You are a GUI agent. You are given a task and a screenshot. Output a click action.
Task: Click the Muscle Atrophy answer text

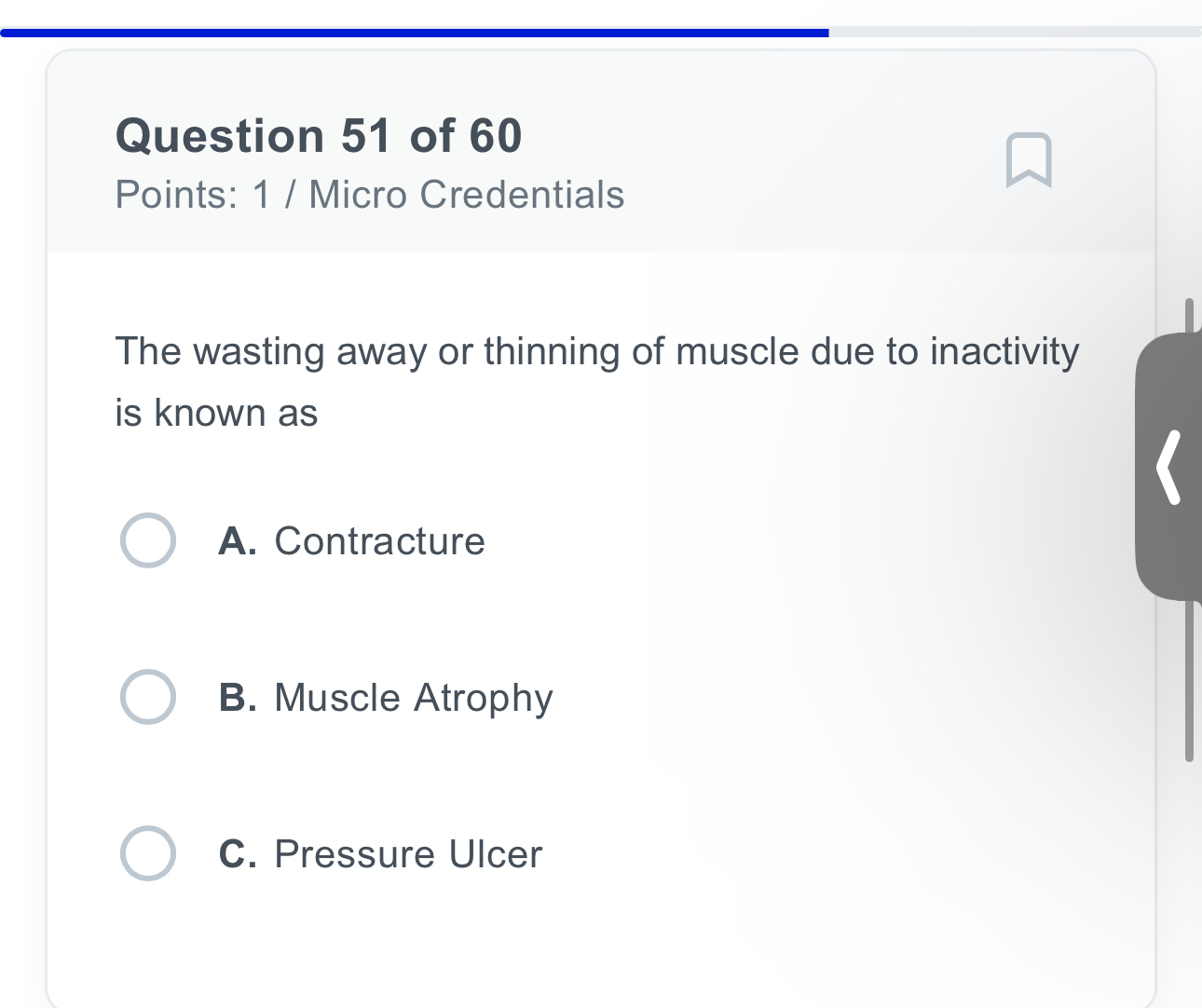[x=412, y=697]
